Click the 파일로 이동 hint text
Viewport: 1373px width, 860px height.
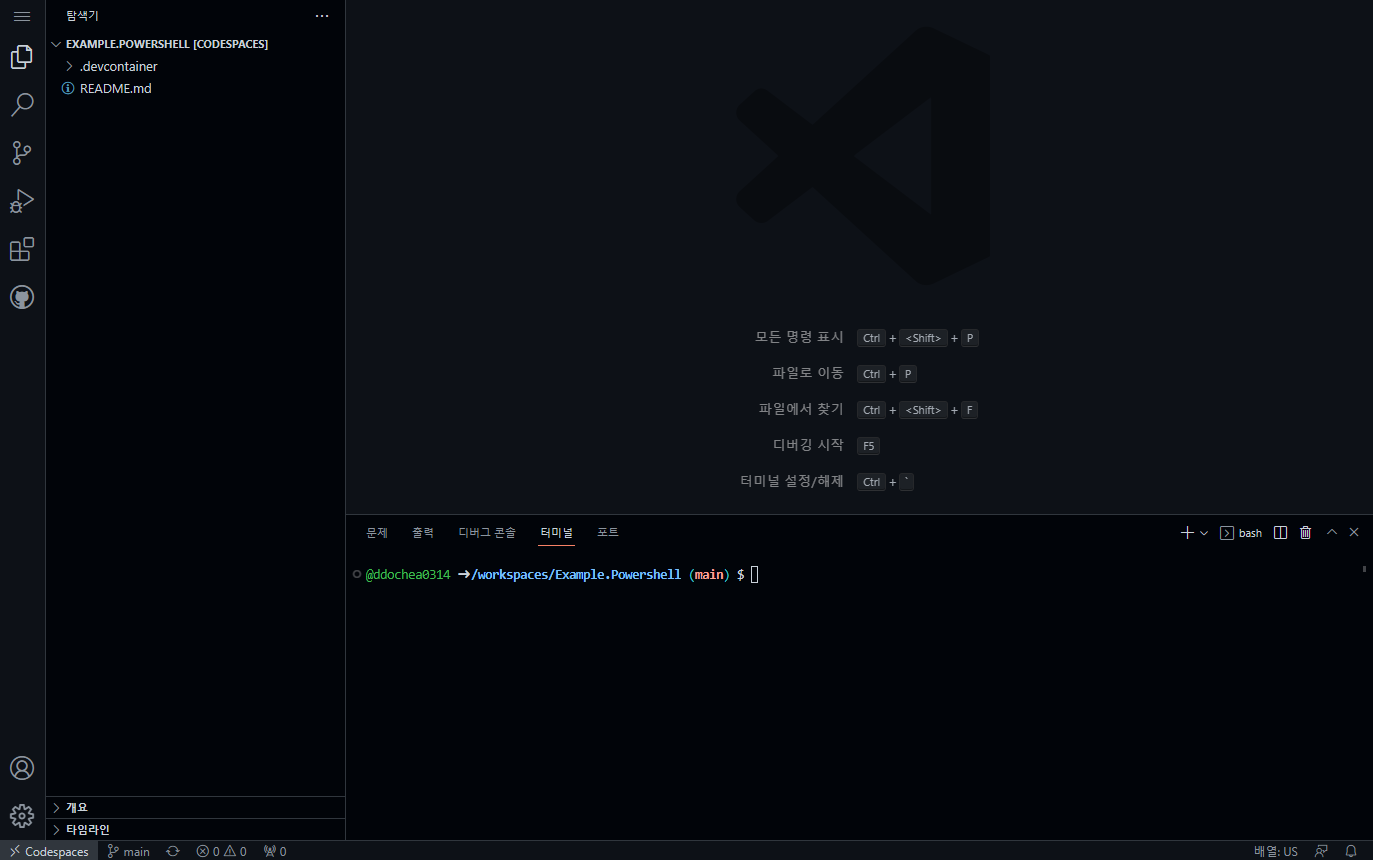[808, 373]
